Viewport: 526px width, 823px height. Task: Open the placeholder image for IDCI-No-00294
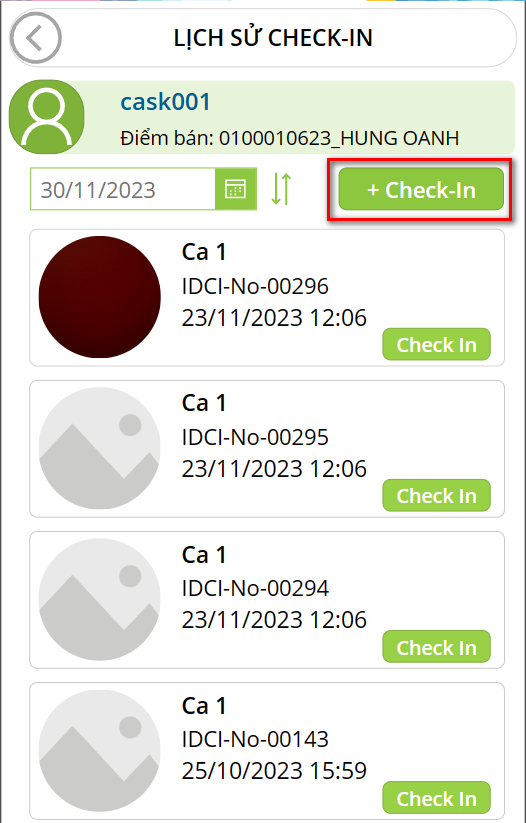tap(100, 599)
